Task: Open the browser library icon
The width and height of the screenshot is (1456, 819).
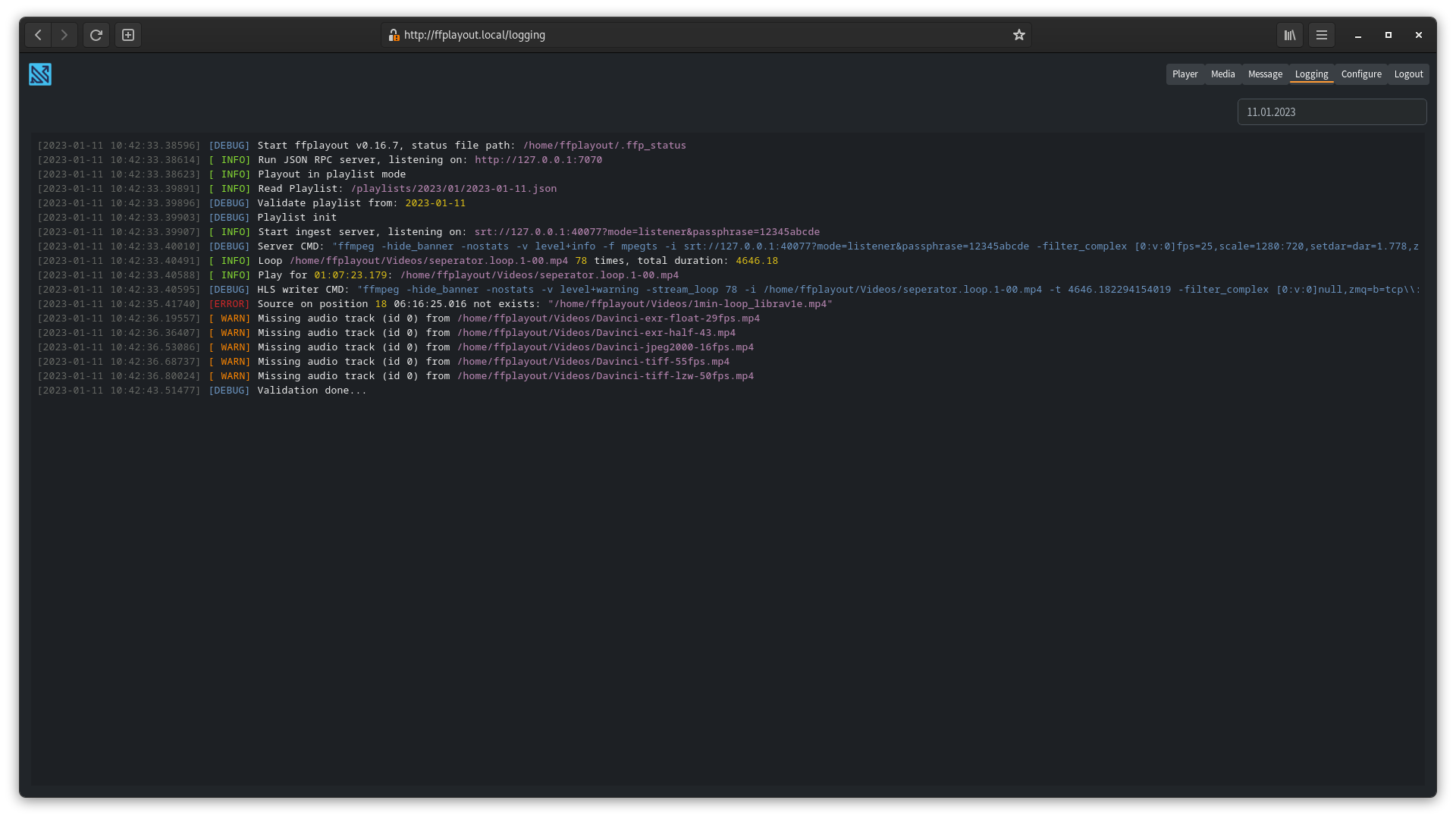Action: click(1290, 35)
